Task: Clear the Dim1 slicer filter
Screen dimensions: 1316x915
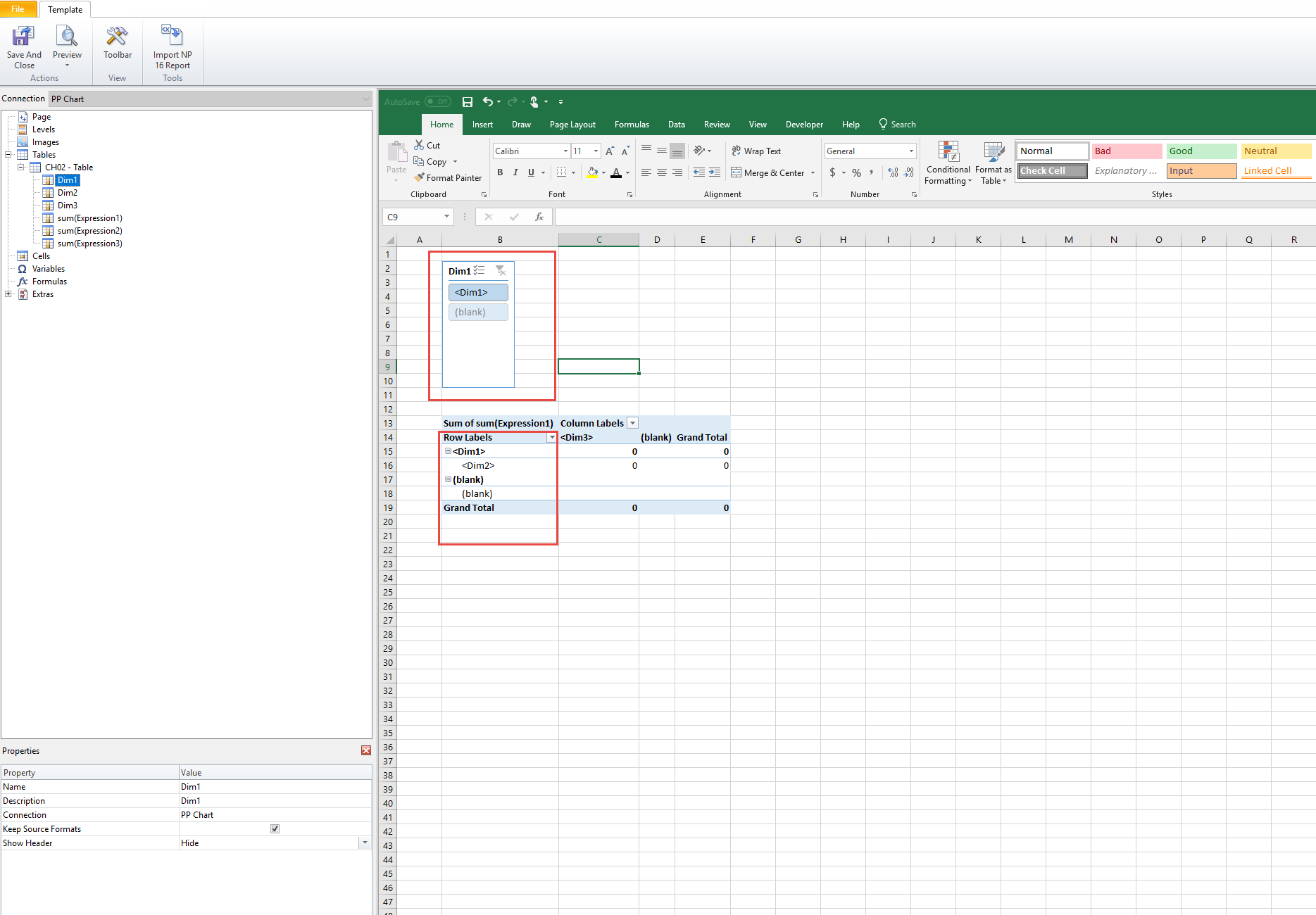Action: [x=501, y=271]
